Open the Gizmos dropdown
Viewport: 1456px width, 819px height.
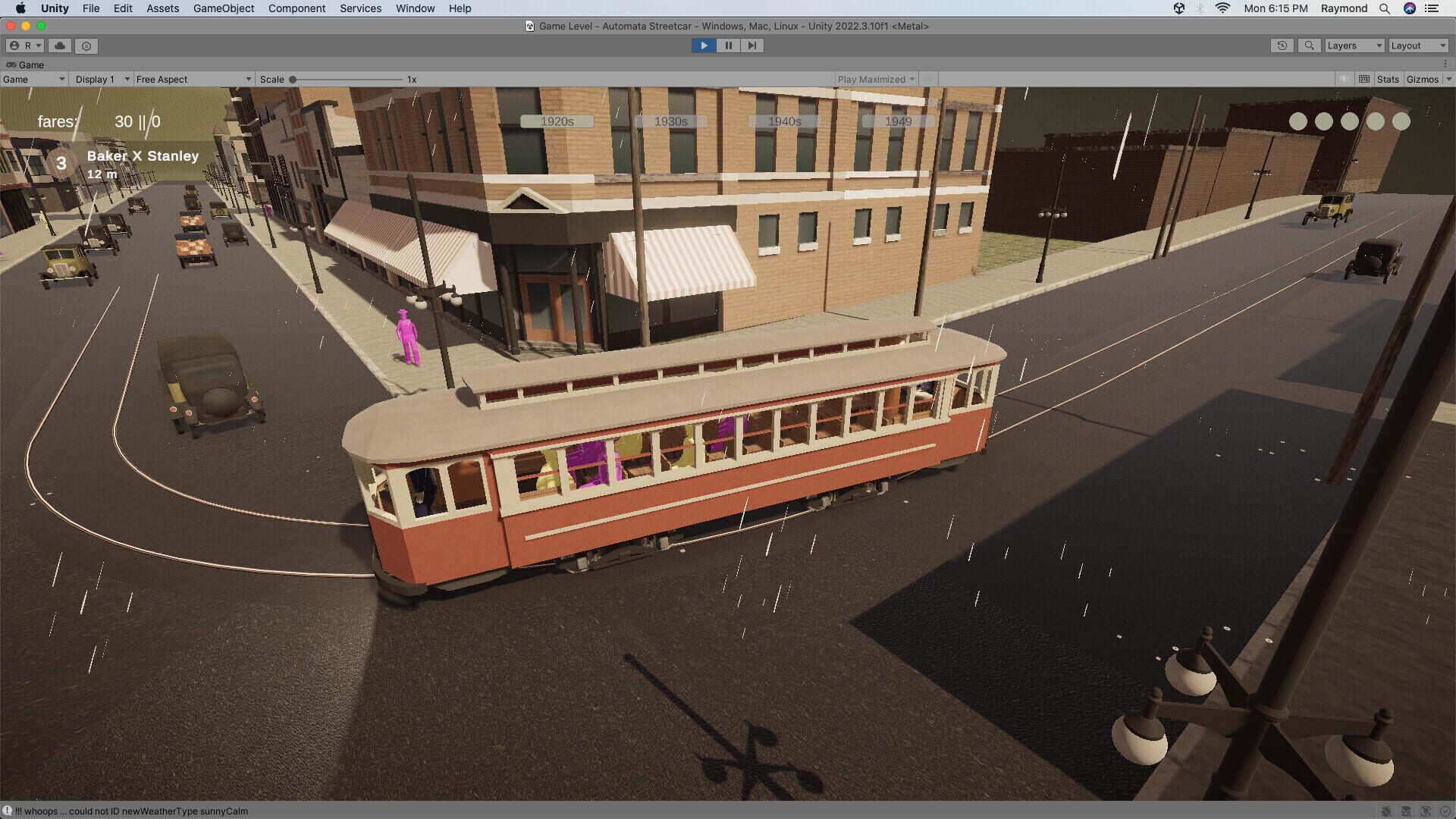click(1423, 79)
